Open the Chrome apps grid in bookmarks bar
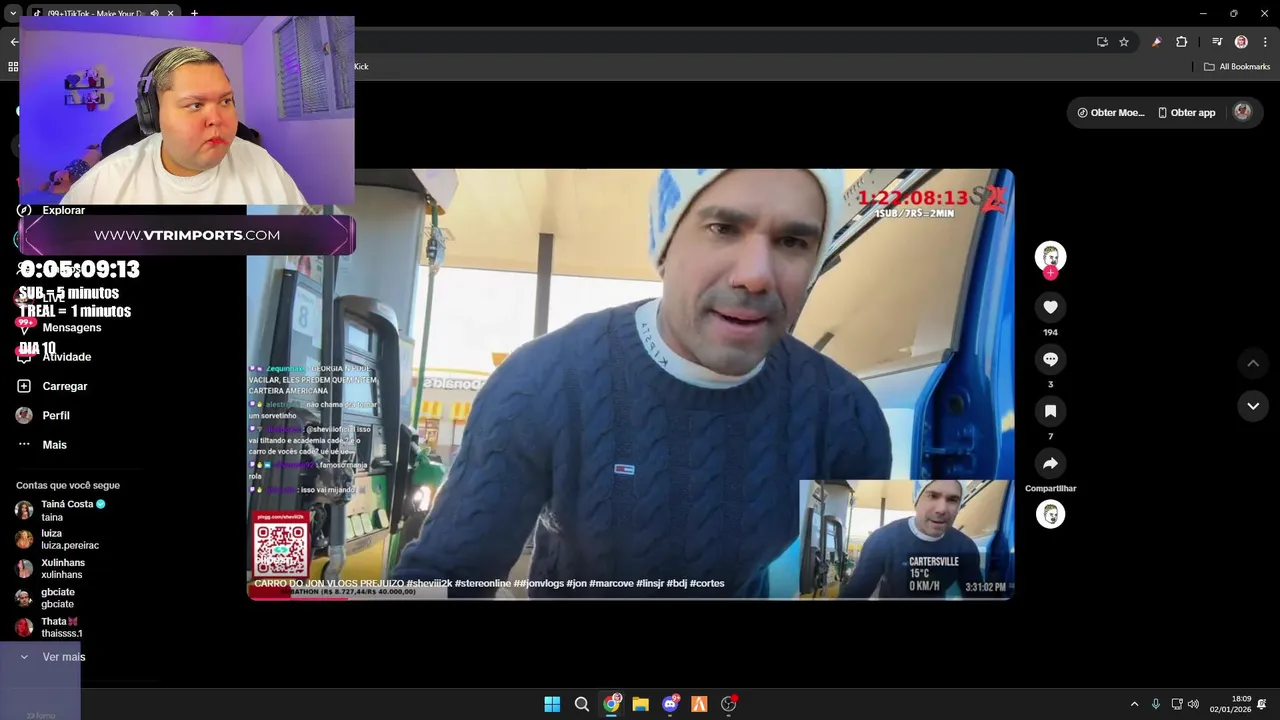 tap(13, 66)
